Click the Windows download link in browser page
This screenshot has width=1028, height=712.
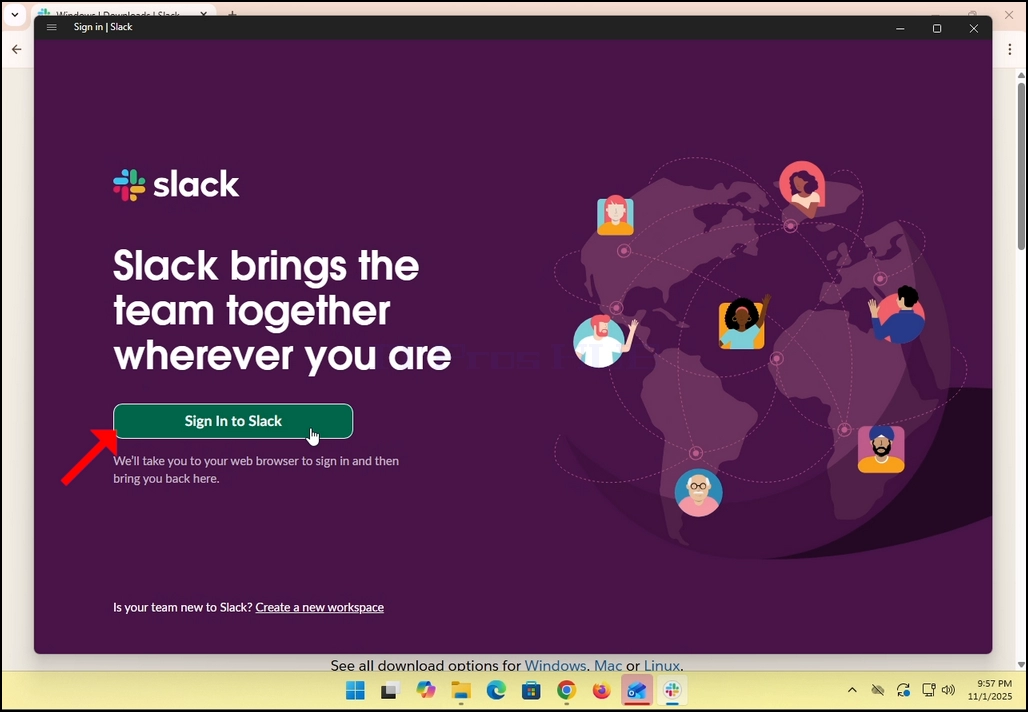click(555, 665)
